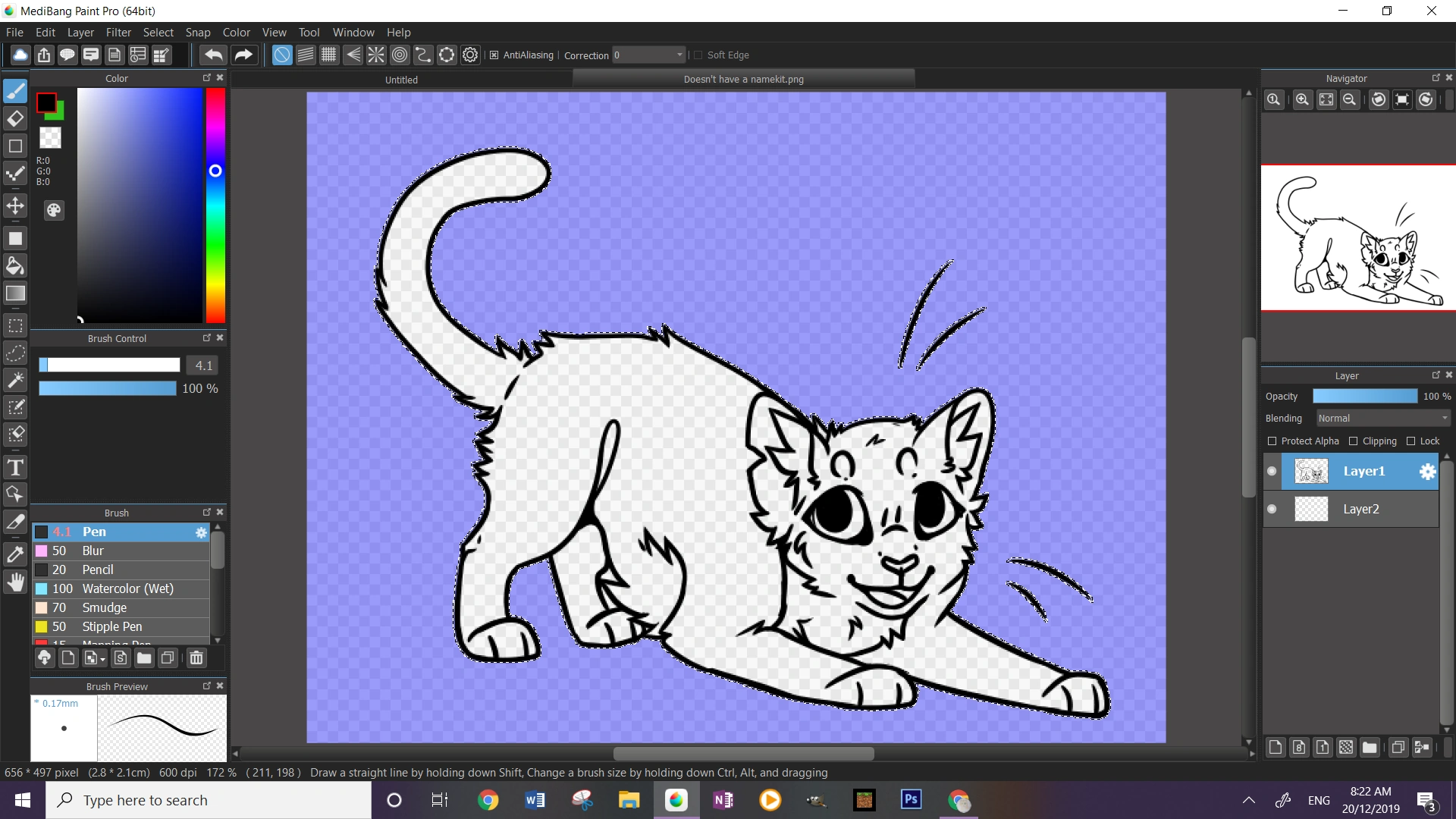
Task: Select the Hand pan tool
Action: [x=15, y=582]
